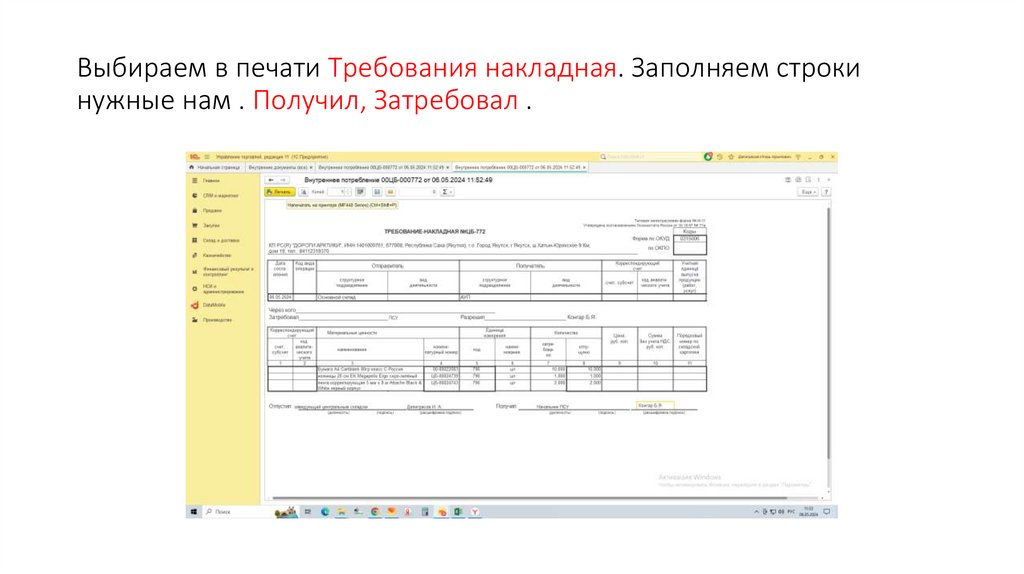Open the sigma sum dropdown

(447, 192)
